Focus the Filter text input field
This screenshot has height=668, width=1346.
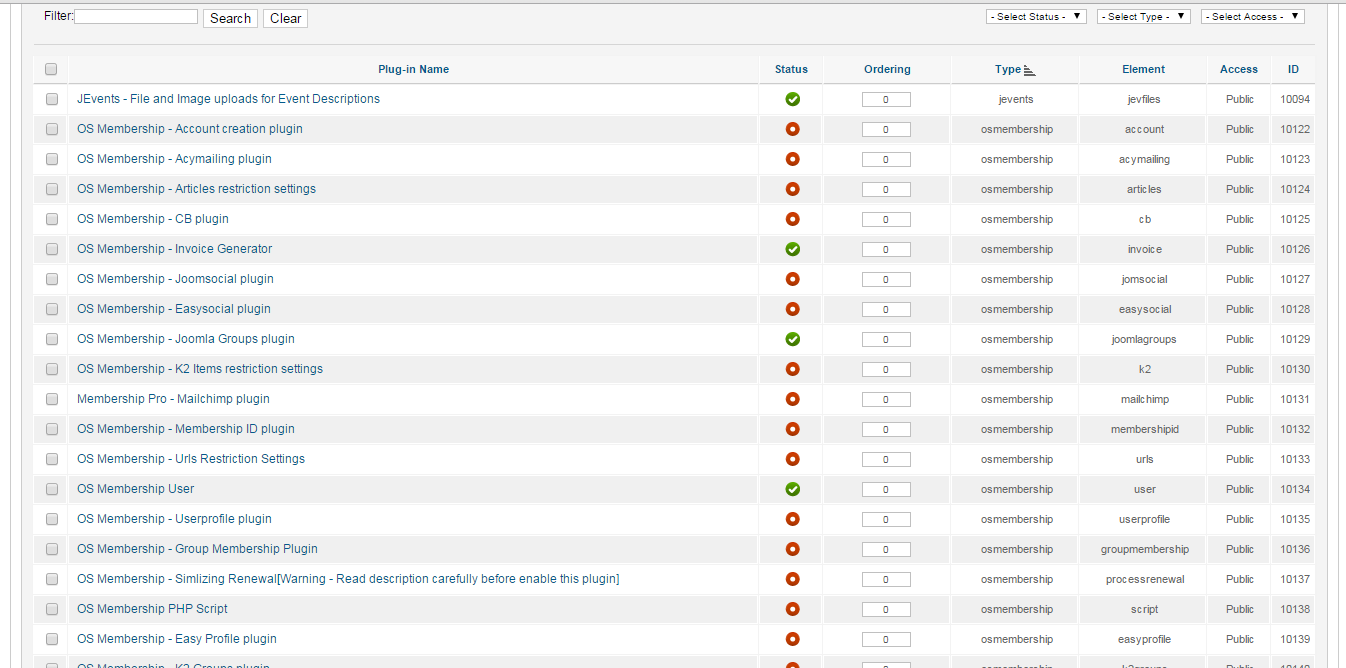(136, 17)
